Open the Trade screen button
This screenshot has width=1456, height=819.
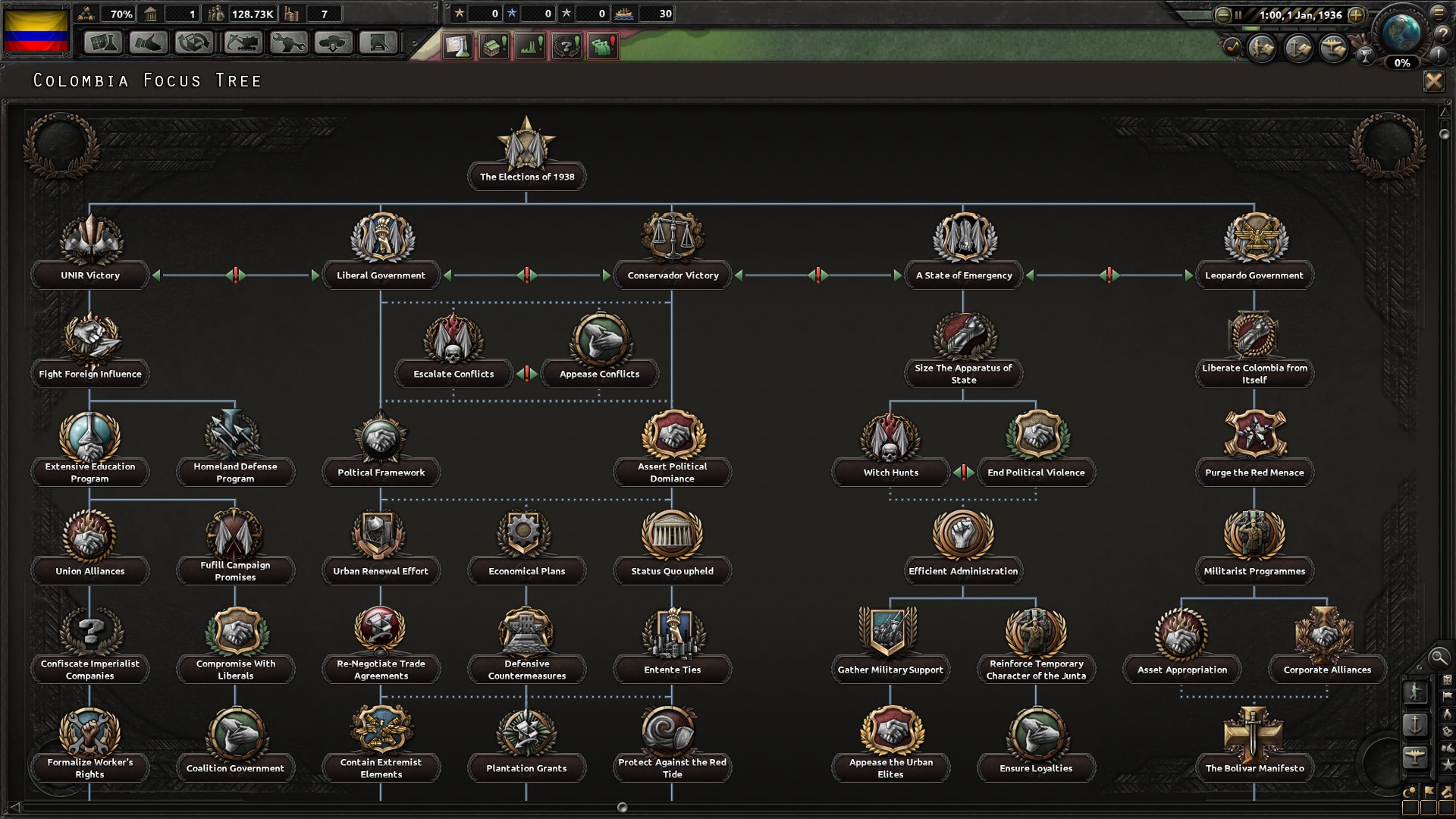coord(193,43)
